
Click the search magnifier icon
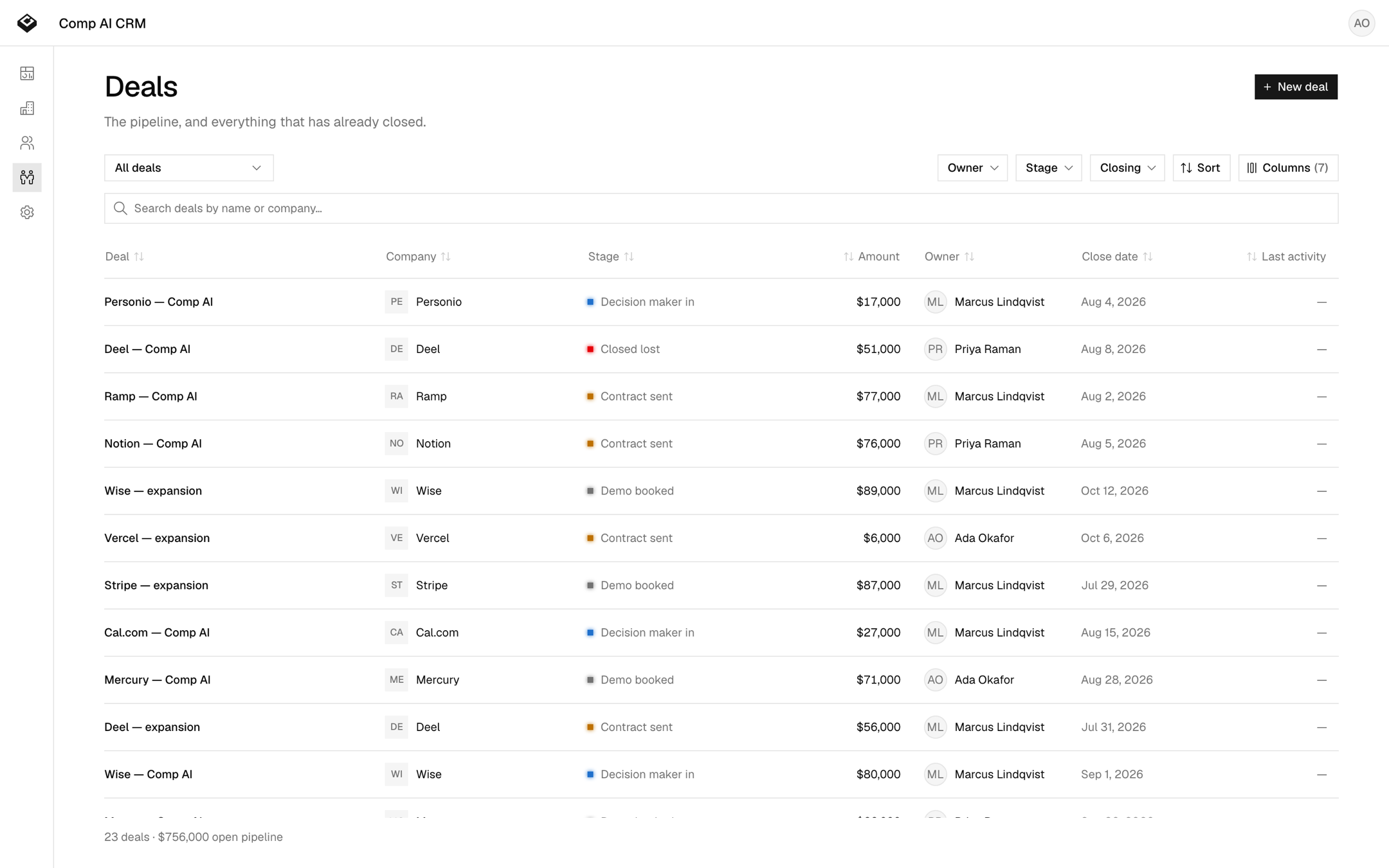coord(120,208)
